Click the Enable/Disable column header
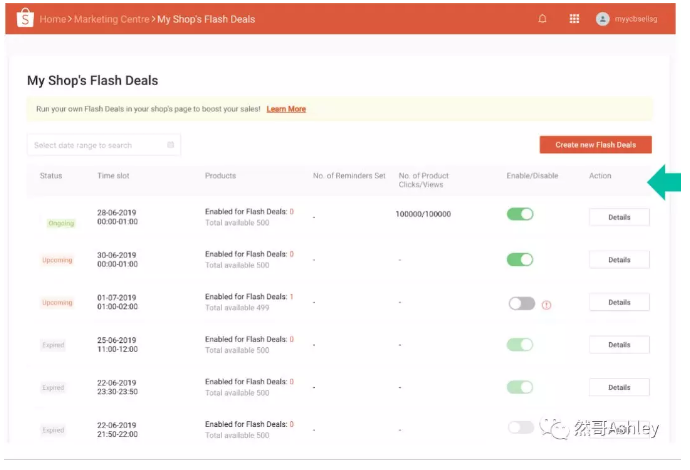 point(532,176)
